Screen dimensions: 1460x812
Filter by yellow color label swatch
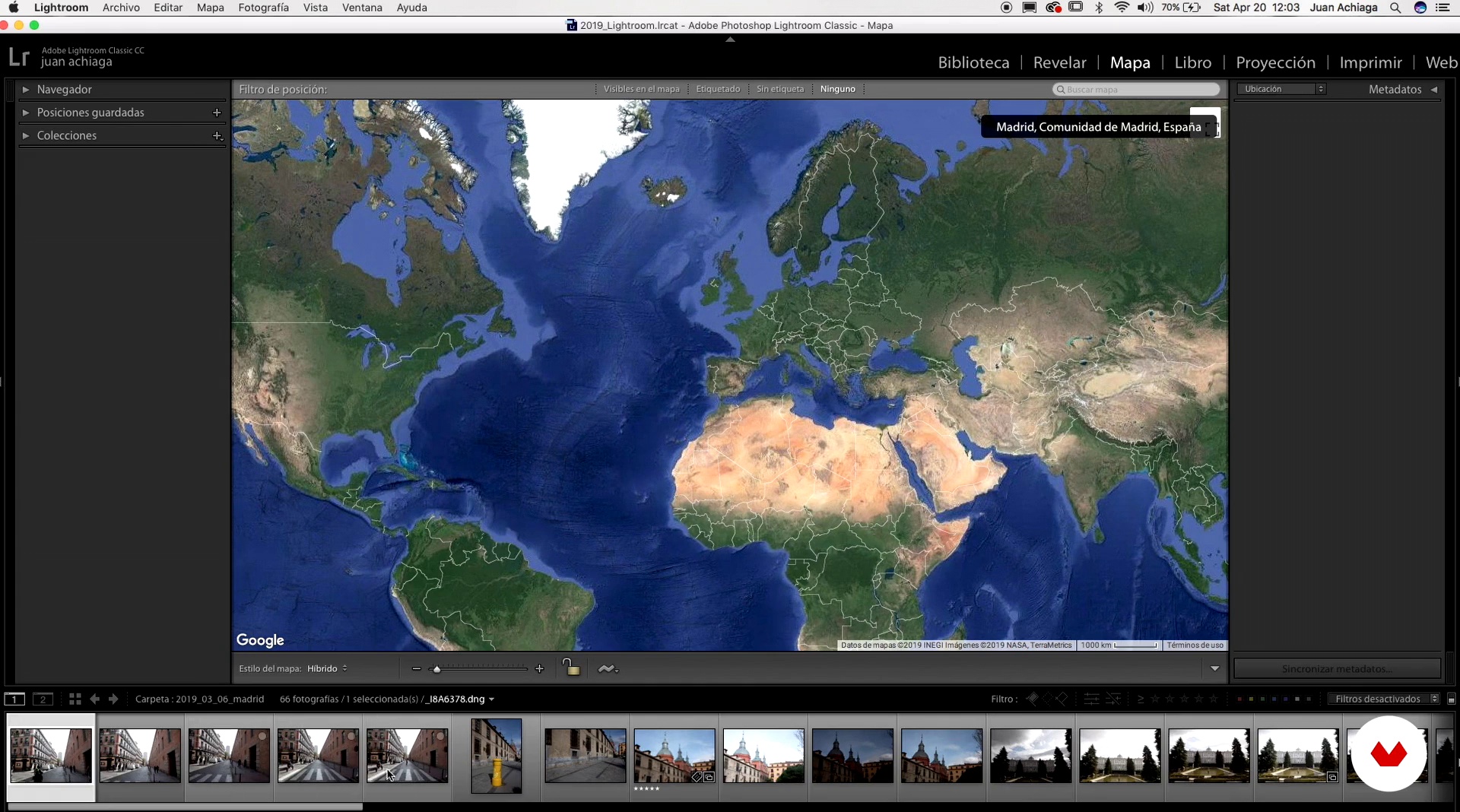(1251, 699)
